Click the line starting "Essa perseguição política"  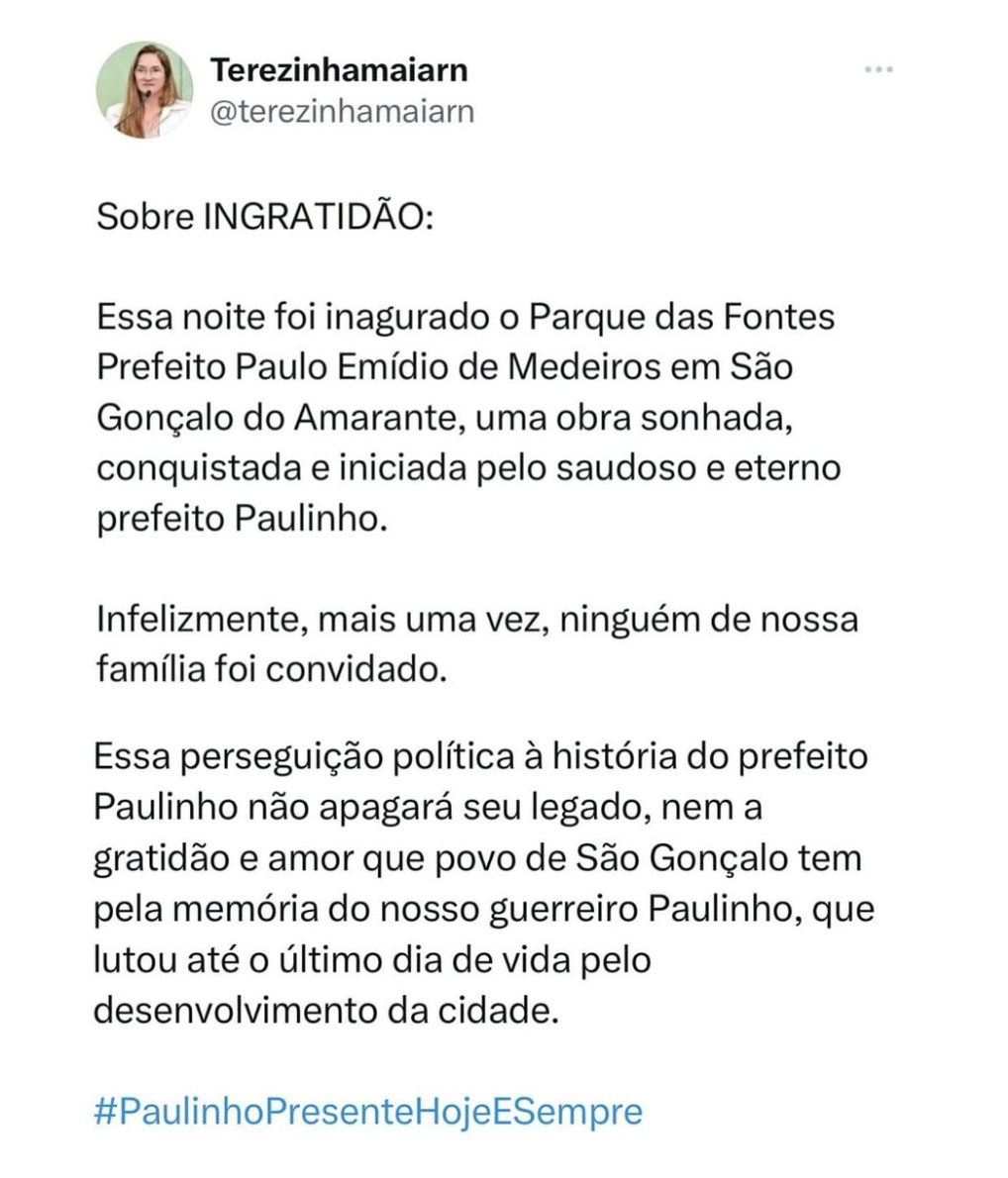(480, 757)
